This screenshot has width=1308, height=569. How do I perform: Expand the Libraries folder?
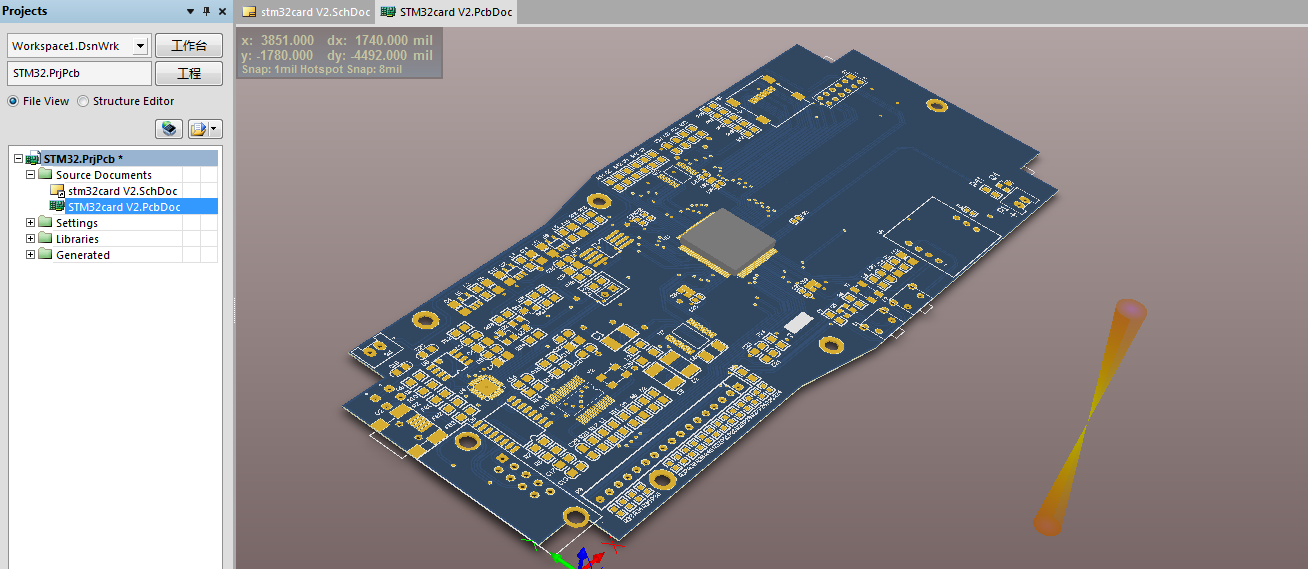(x=31, y=239)
